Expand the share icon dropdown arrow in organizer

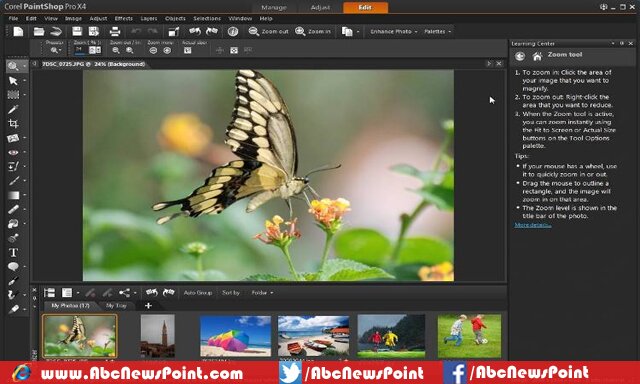click(x=135, y=293)
